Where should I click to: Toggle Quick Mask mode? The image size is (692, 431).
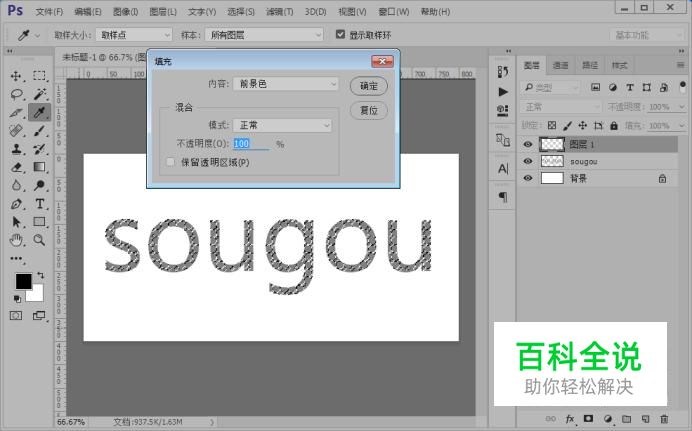coord(16,316)
